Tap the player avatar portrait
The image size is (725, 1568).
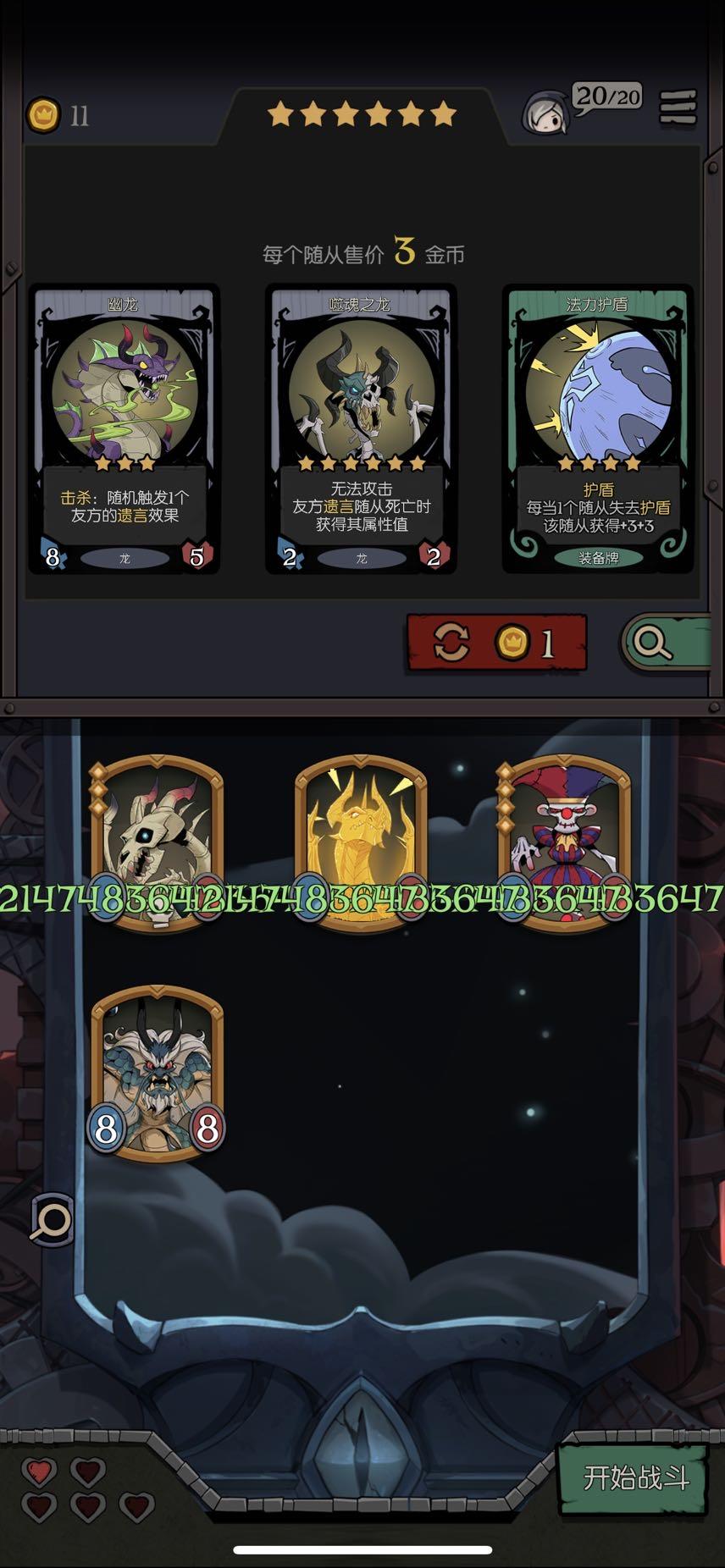click(544, 114)
